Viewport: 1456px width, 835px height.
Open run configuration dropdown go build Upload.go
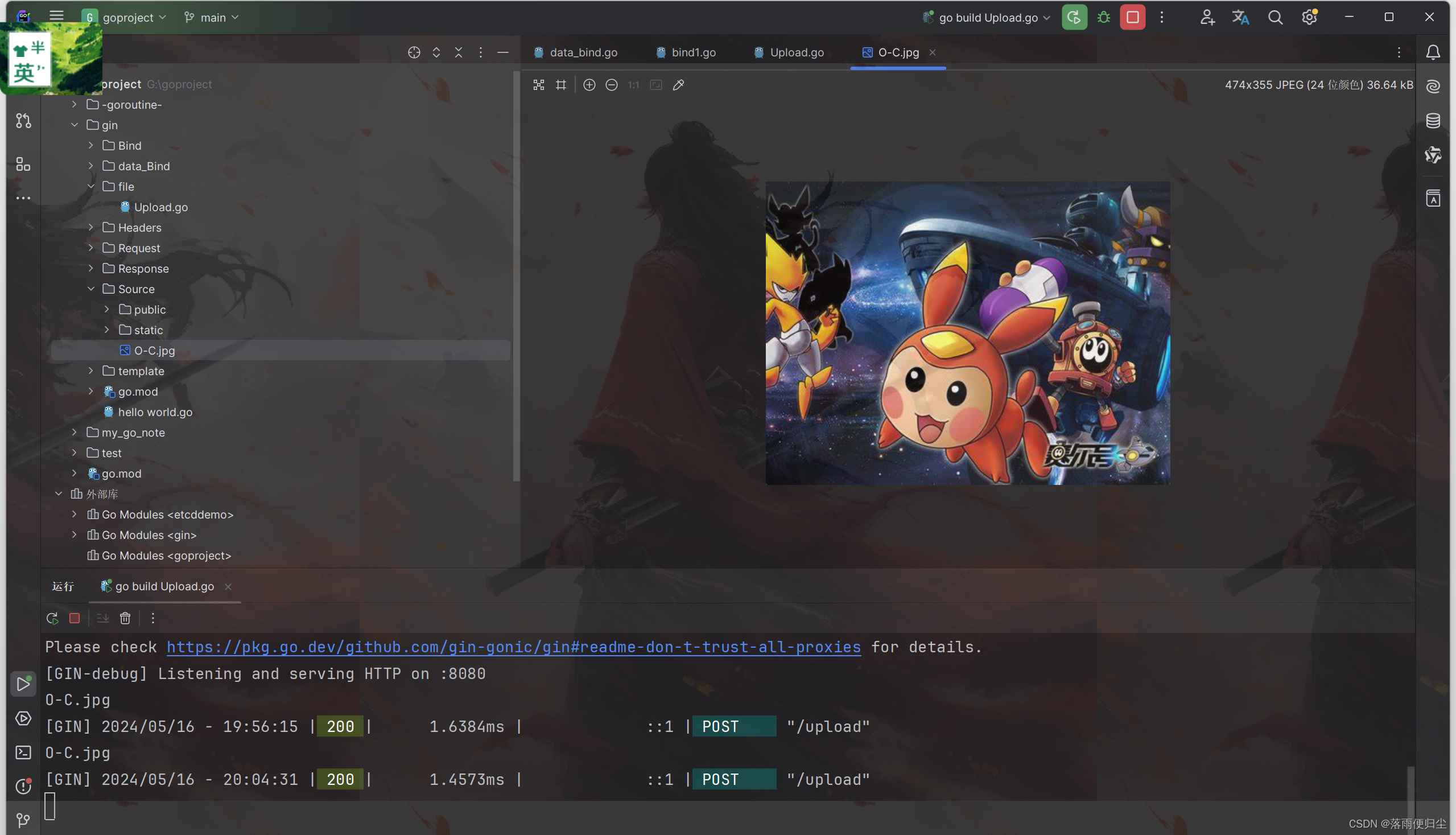pos(987,17)
